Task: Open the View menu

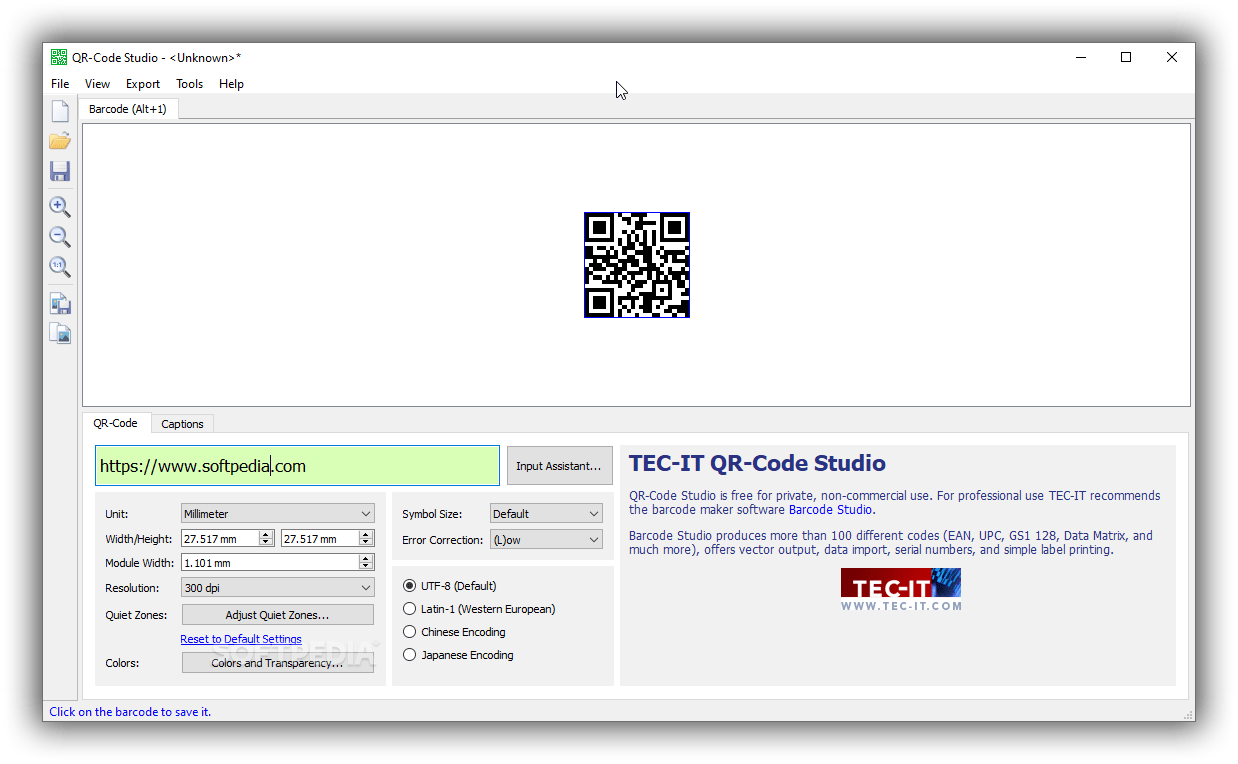Action: coord(97,84)
